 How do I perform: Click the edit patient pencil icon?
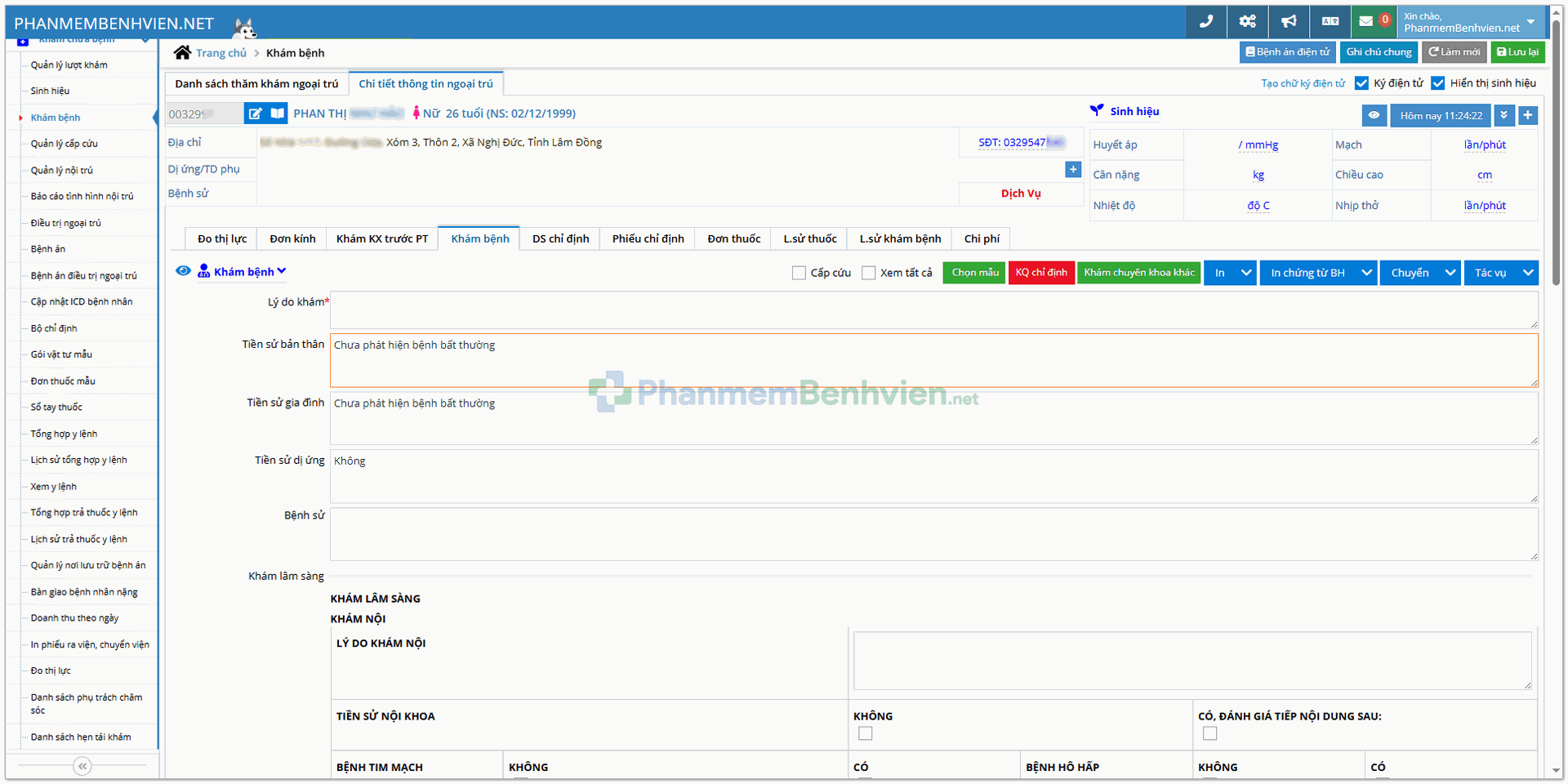point(256,114)
